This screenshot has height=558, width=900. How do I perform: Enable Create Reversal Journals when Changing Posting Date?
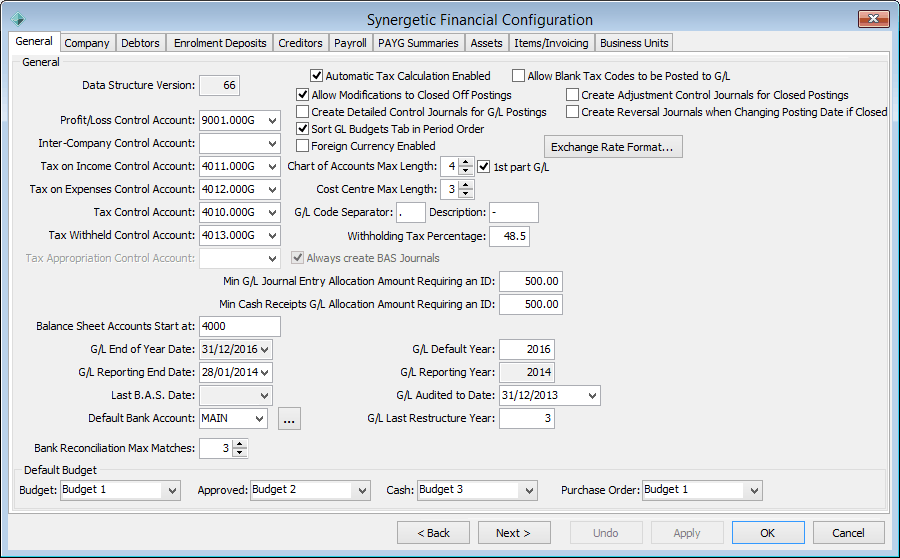[572, 112]
